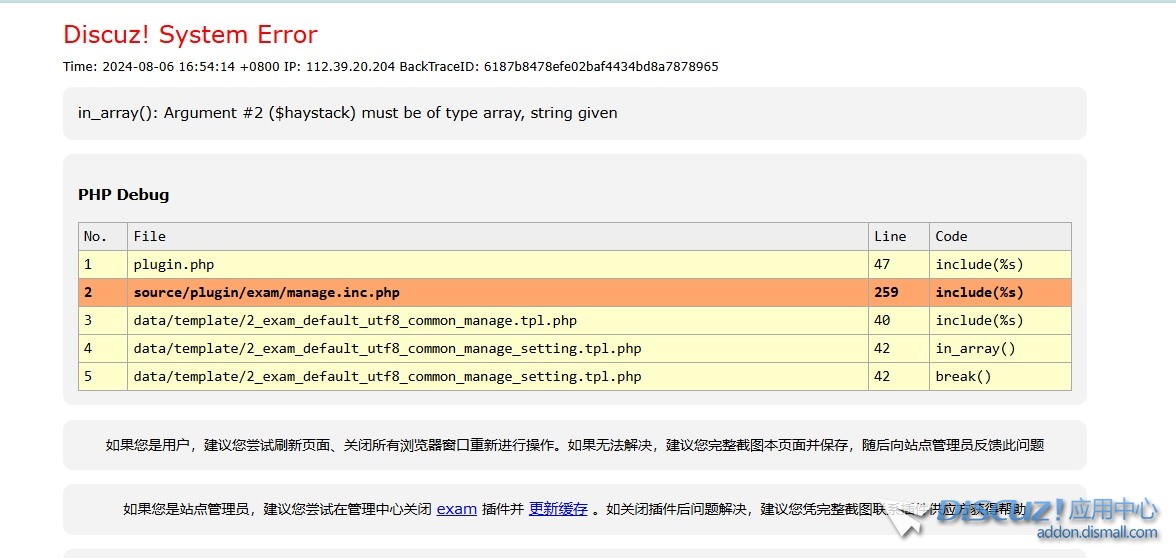Click the in_array() error message text
The height and width of the screenshot is (558, 1176).
tap(347, 113)
